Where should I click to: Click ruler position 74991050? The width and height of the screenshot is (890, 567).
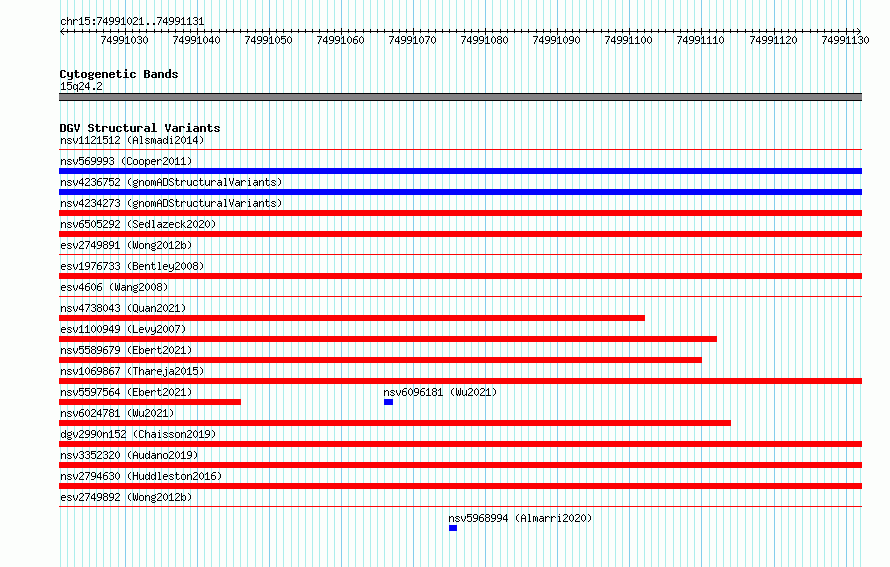(268, 40)
